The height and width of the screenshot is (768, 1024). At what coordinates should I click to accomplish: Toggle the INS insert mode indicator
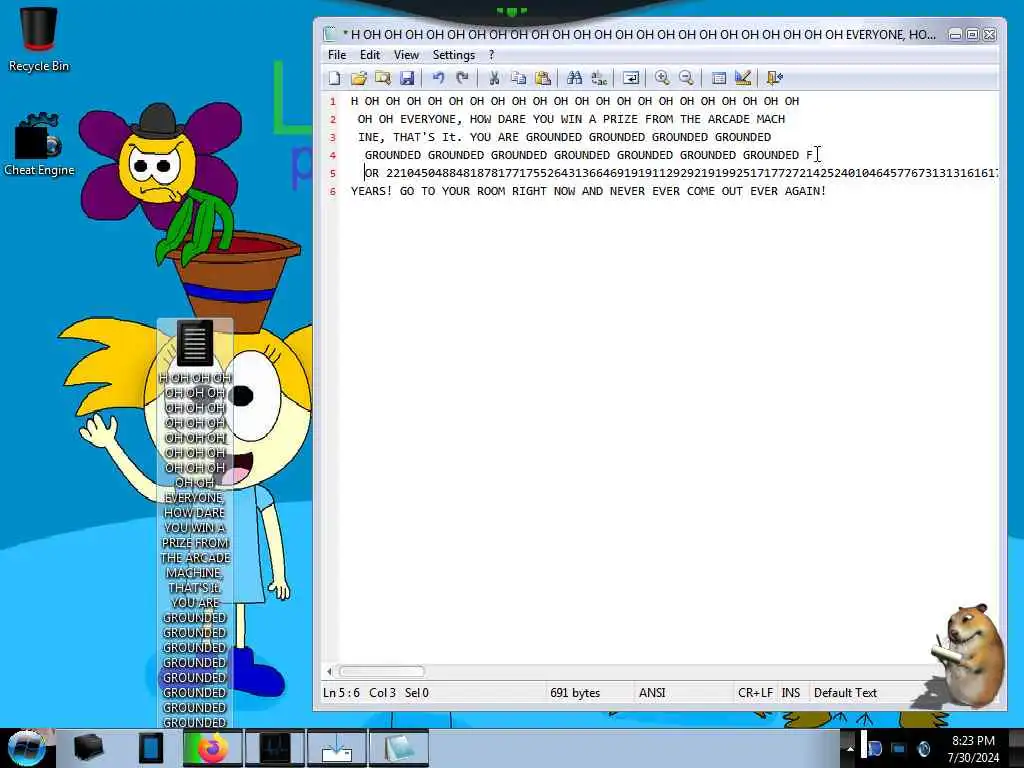791,693
